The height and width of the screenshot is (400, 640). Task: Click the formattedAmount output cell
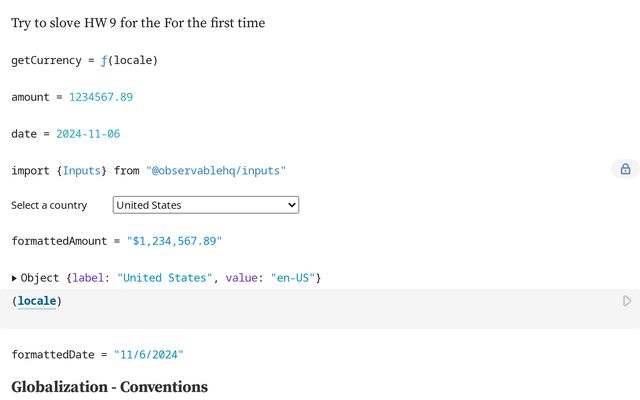(x=116, y=241)
